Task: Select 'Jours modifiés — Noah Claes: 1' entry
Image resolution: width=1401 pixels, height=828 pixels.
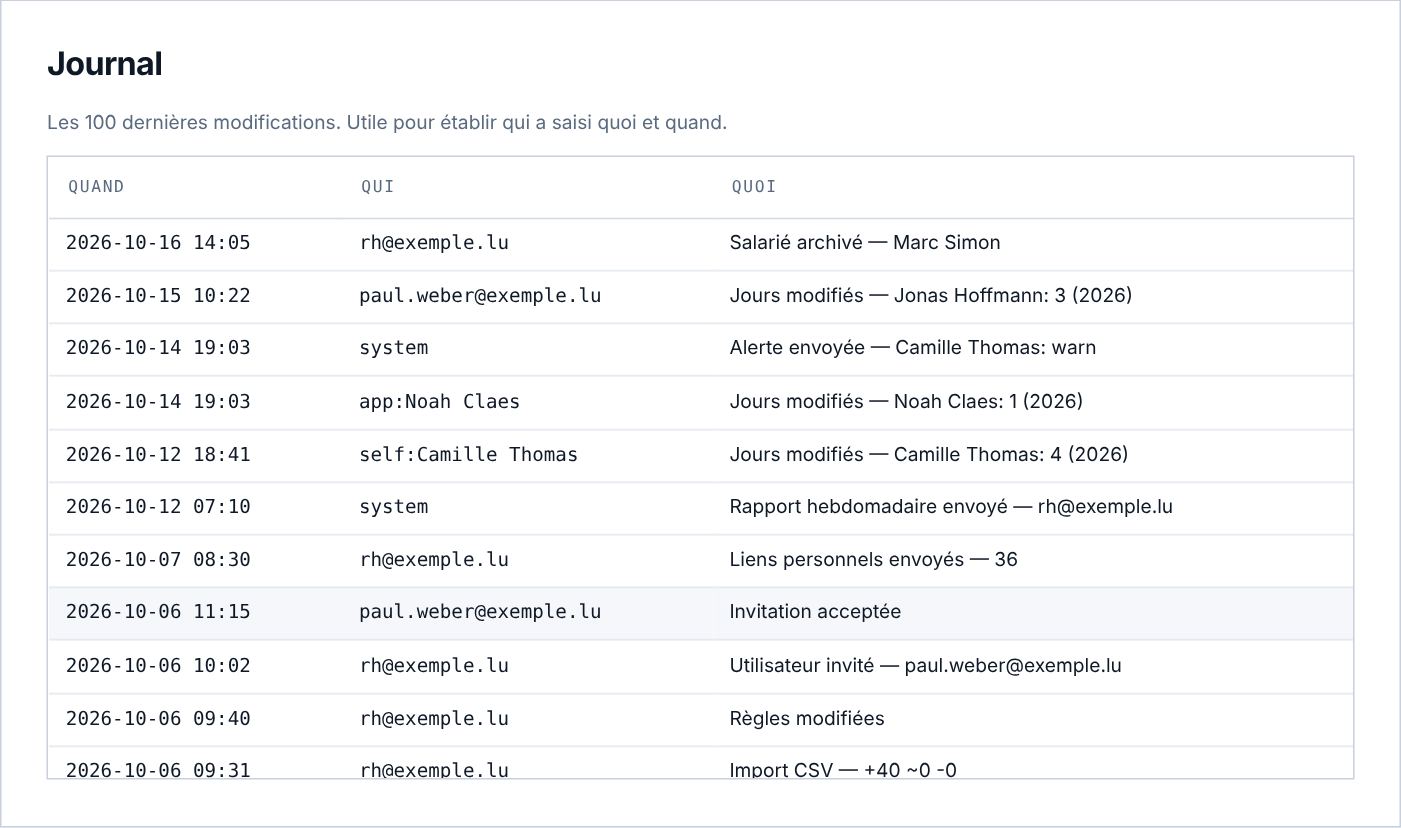Action: coord(906,402)
